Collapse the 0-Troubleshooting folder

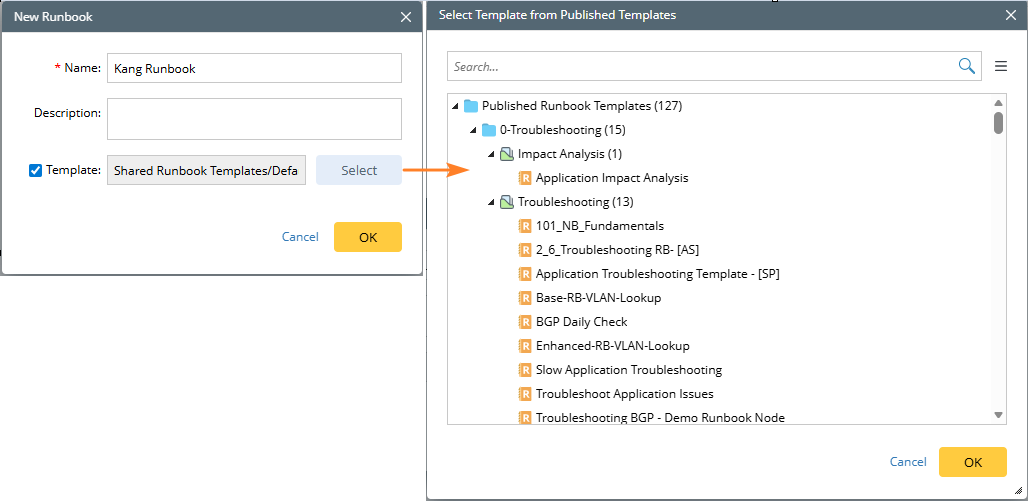[x=474, y=130]
